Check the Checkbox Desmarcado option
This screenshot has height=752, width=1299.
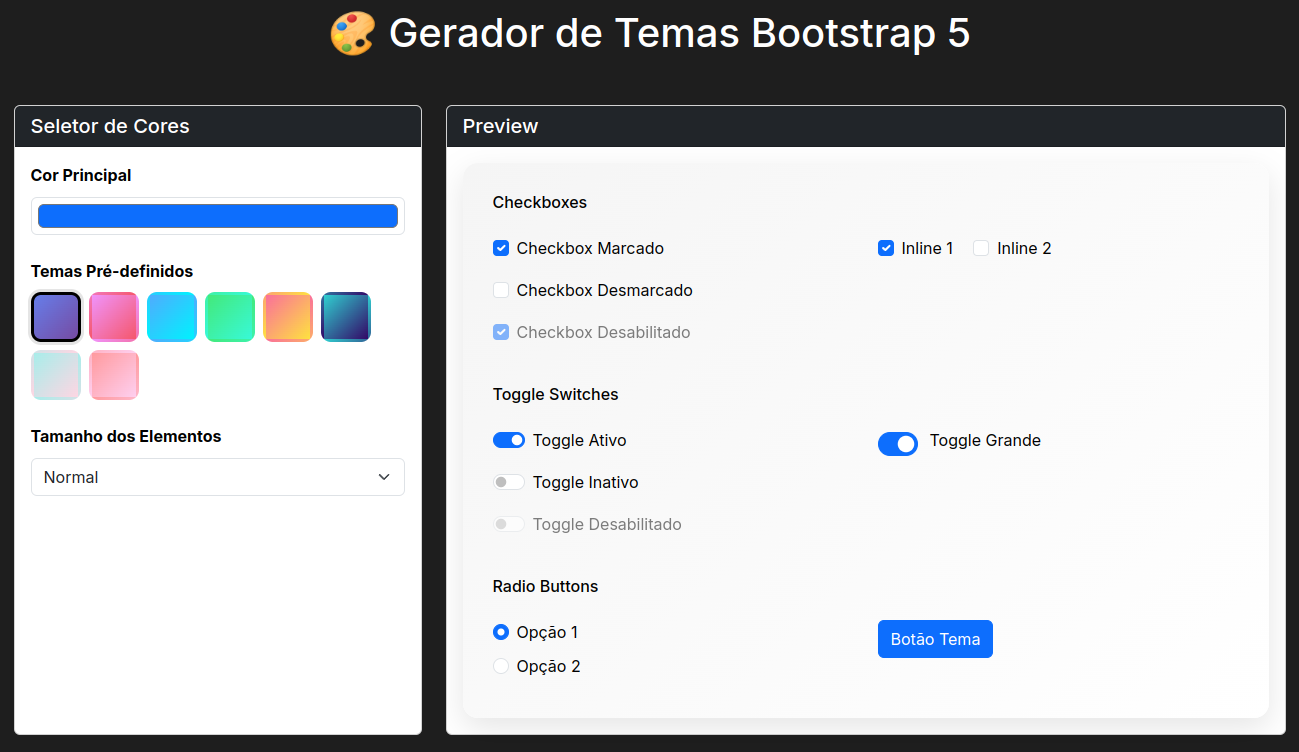click(x=500, y=290)
